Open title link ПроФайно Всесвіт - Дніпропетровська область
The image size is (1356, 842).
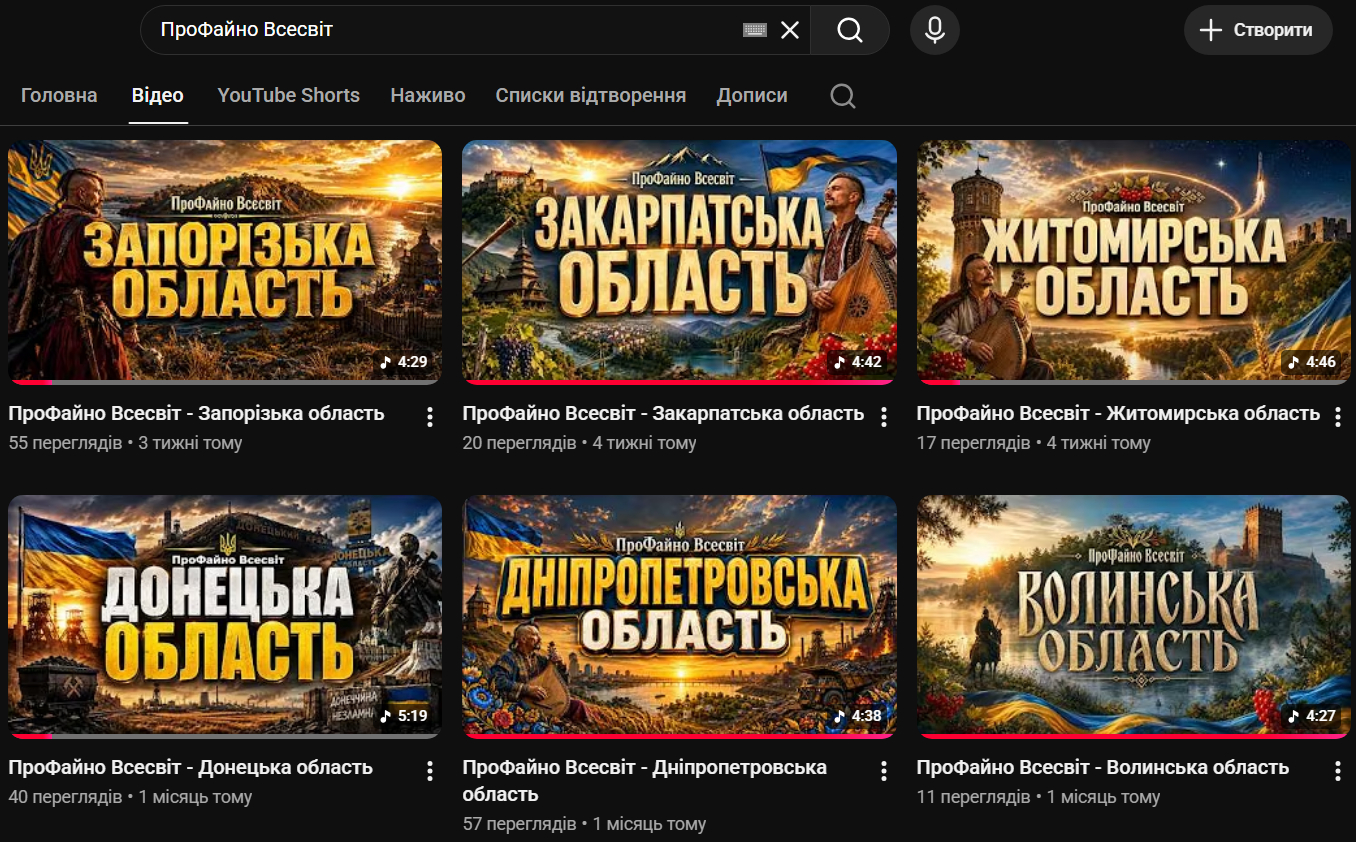pos(645,781)
